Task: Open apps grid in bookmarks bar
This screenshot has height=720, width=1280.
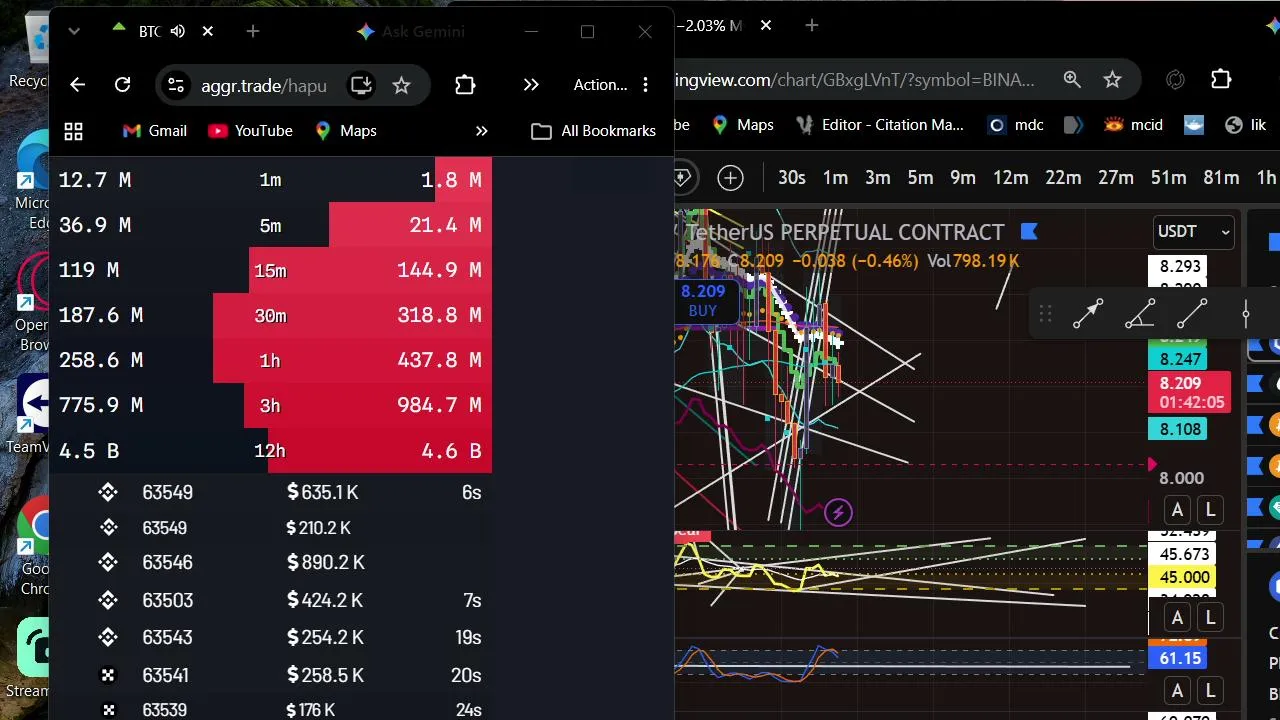Action: click(x=73, y=131)
